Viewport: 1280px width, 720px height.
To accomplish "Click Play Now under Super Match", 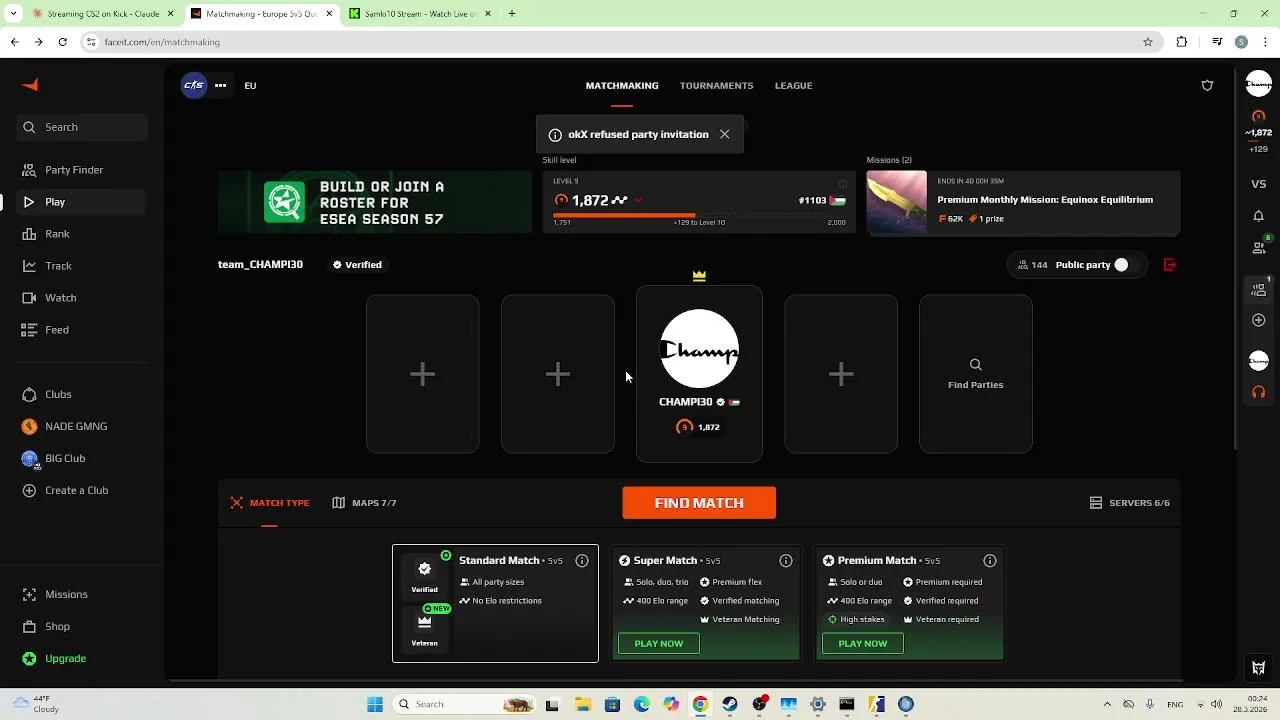I will pos(659,644).
